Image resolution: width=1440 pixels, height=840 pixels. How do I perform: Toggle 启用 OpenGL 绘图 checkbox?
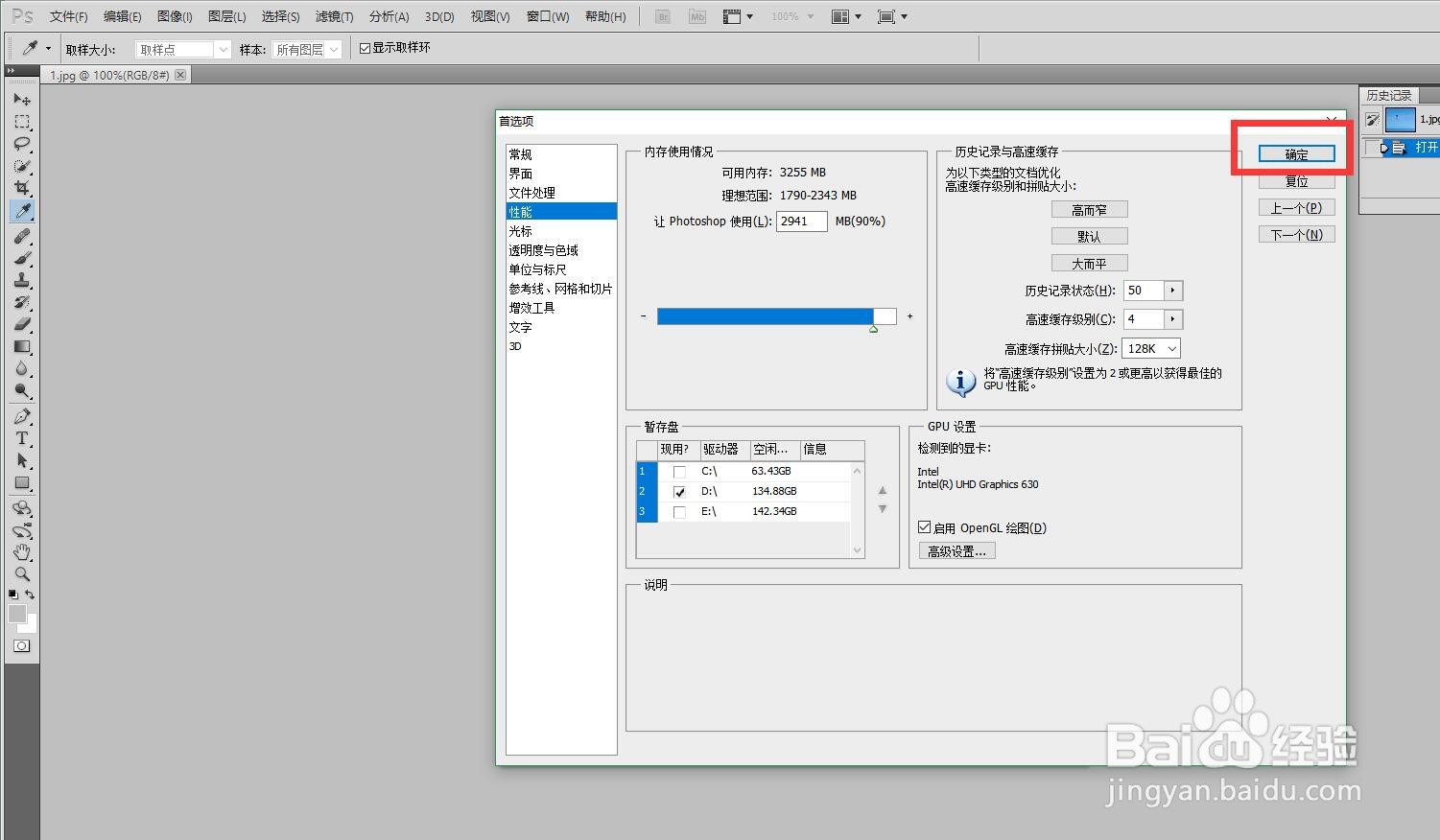click(x=925, y=527)
